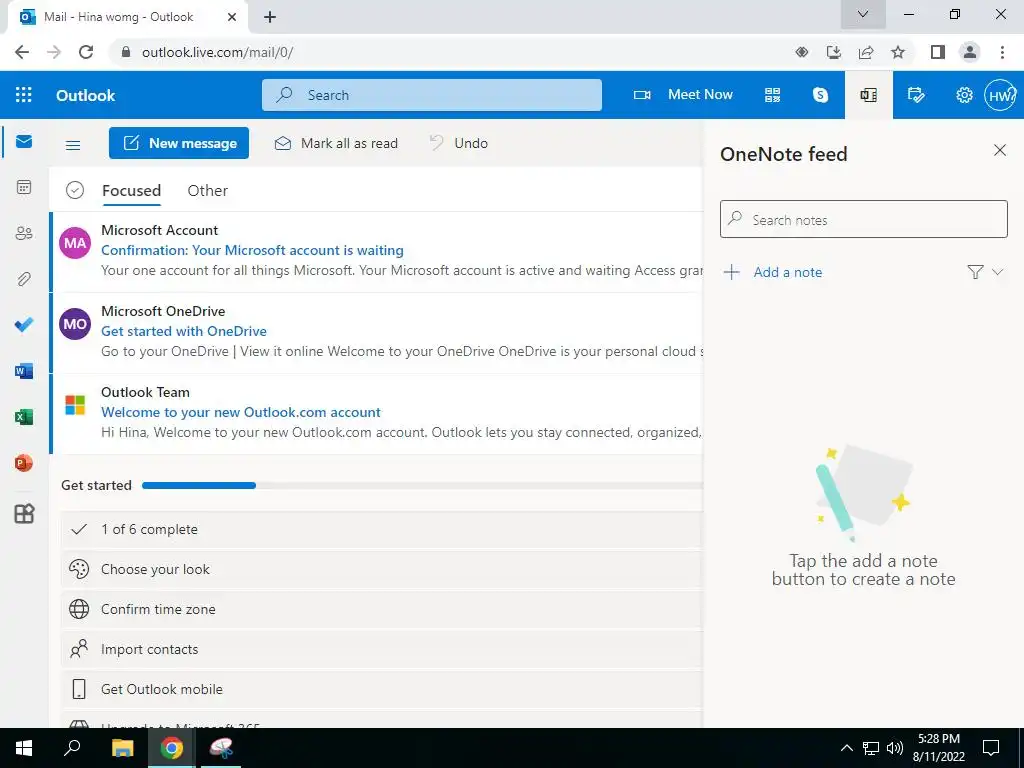Open Windows Start menu
This screenshot has width=1024, height=768.
point(24,748)
